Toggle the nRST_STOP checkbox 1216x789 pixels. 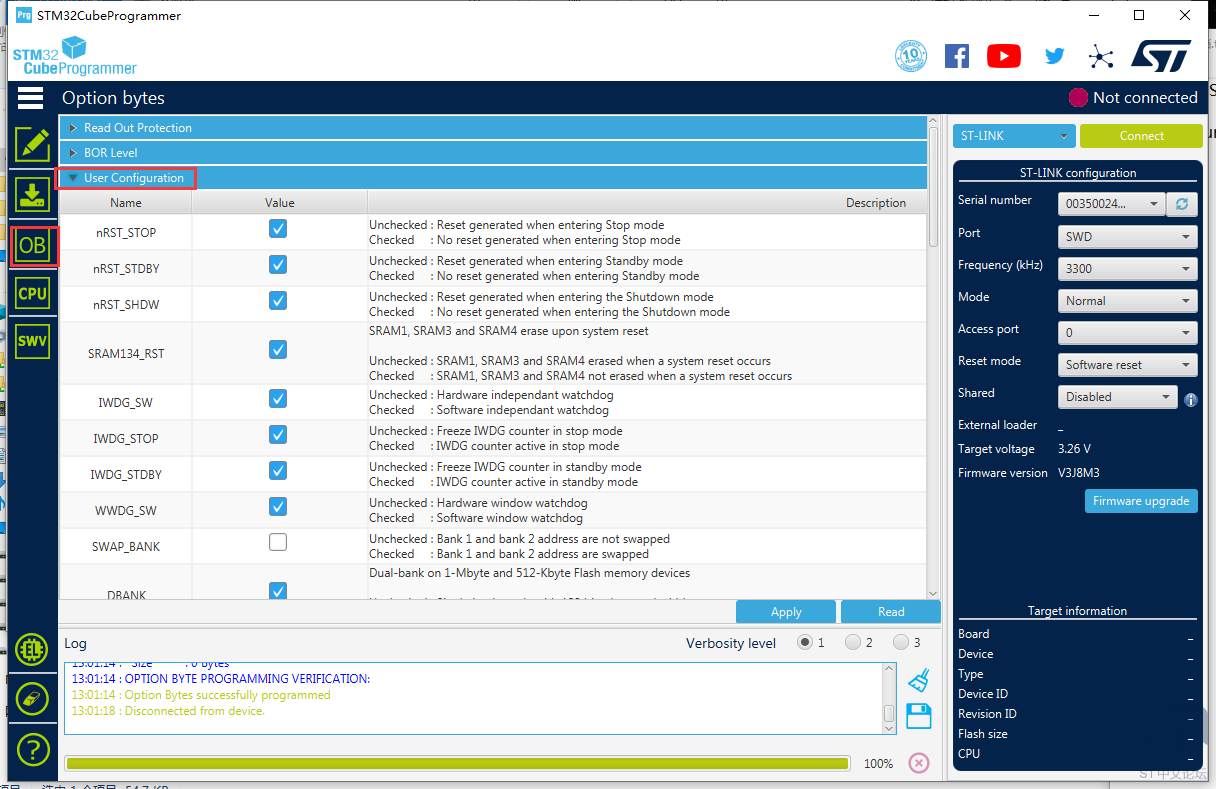coord(278,229)
